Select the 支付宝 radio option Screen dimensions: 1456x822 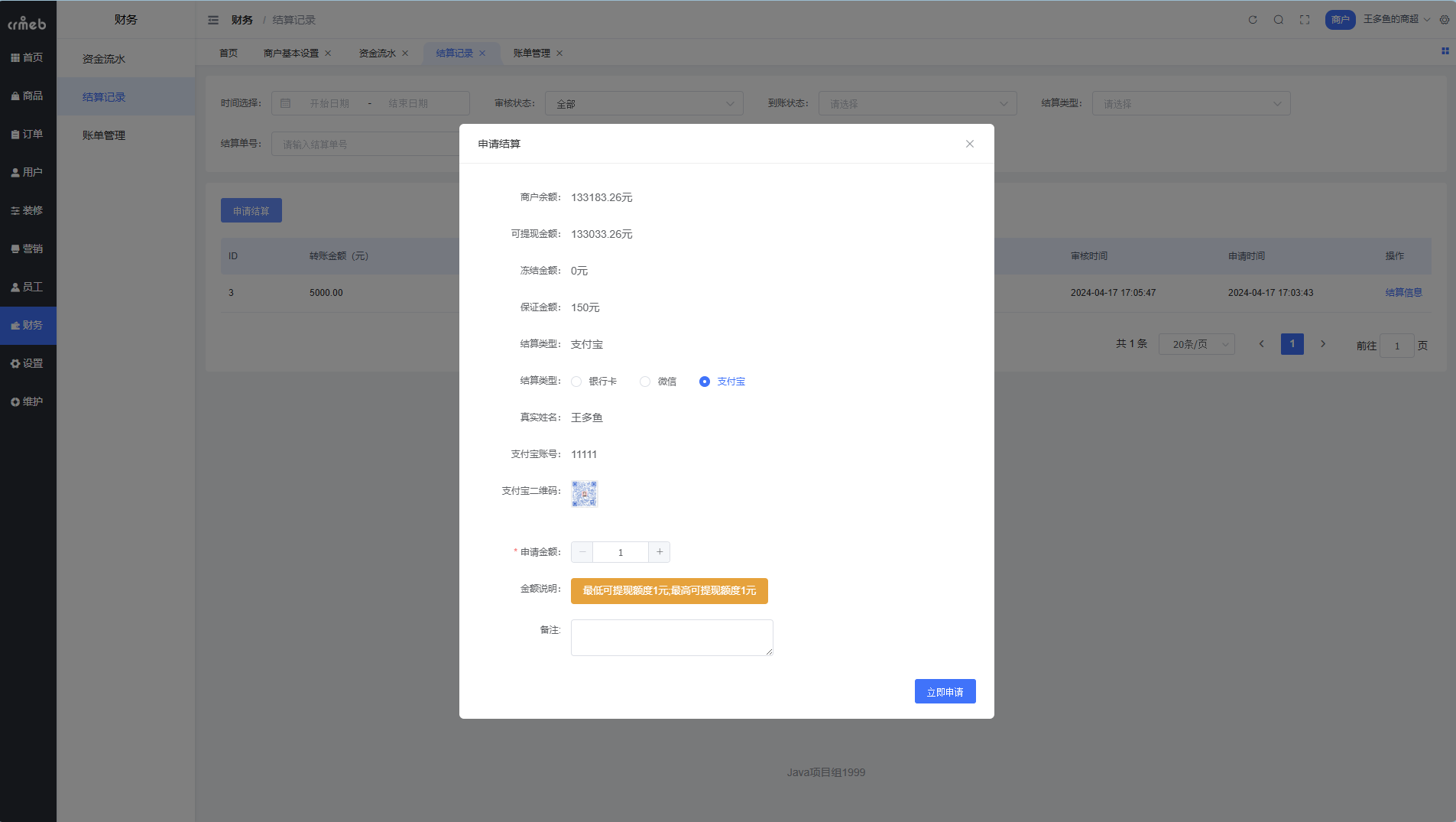click(x=705, y=382)
